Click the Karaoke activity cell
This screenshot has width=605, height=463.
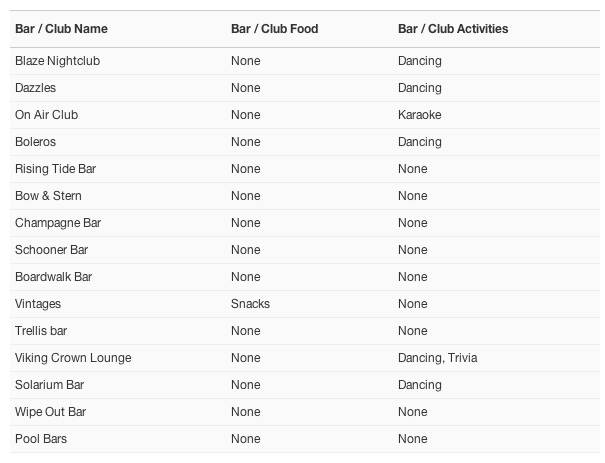419,115
